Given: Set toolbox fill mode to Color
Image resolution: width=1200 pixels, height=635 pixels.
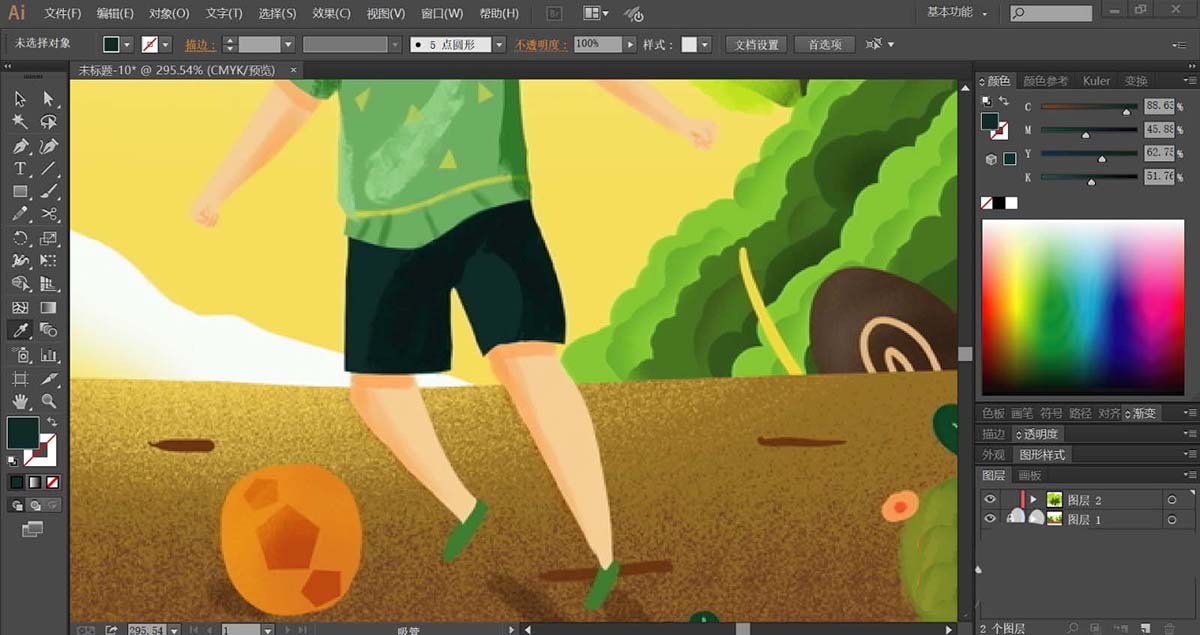Looking at the screenshot, I should pos(17,482).
